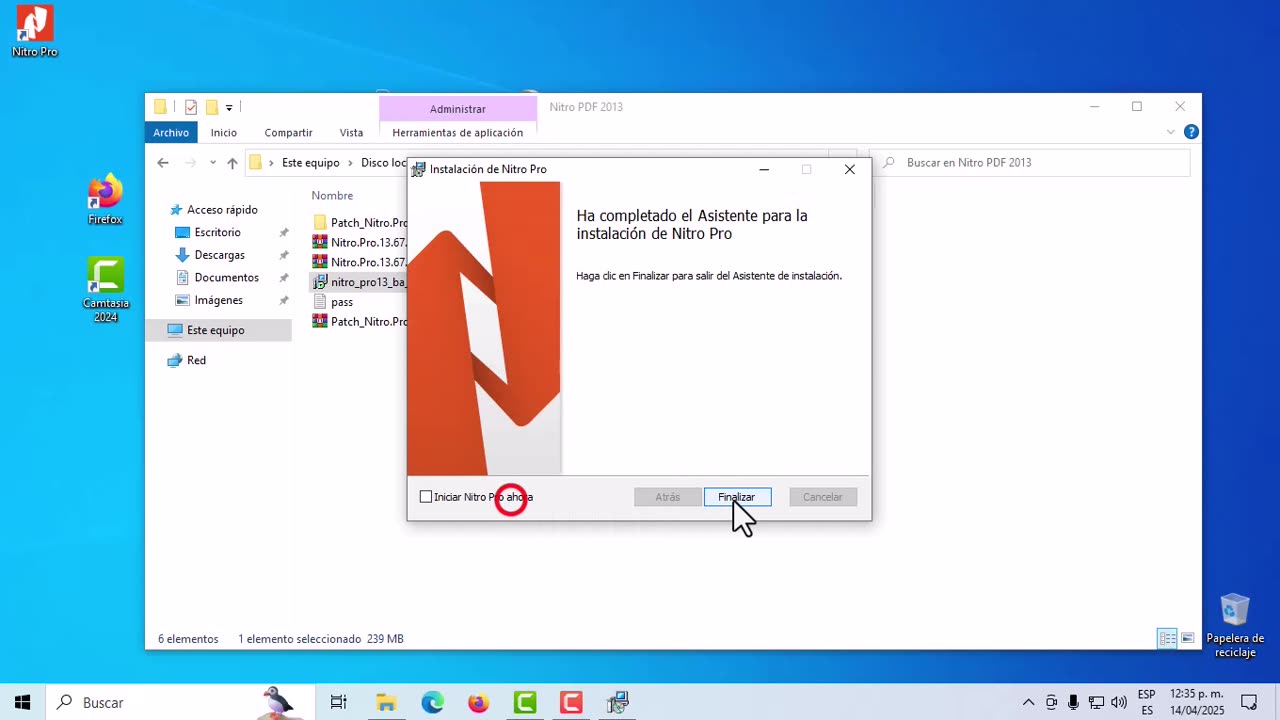Open the quick access toolbar dropdown arrow
This screenshot has width=1280, height=720.
tap(229, 107)
